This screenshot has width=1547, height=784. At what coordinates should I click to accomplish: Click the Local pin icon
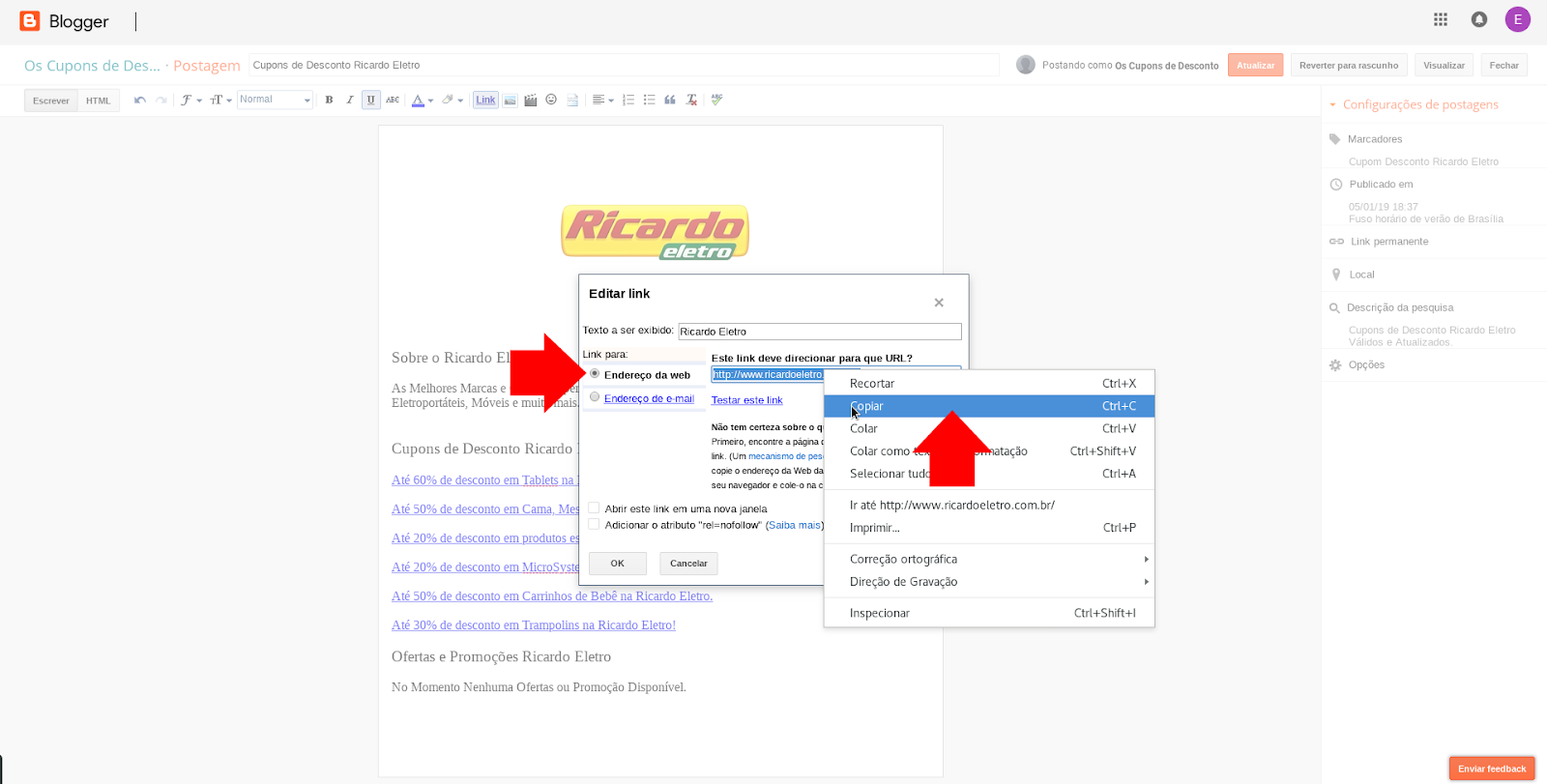(1336, 275)
